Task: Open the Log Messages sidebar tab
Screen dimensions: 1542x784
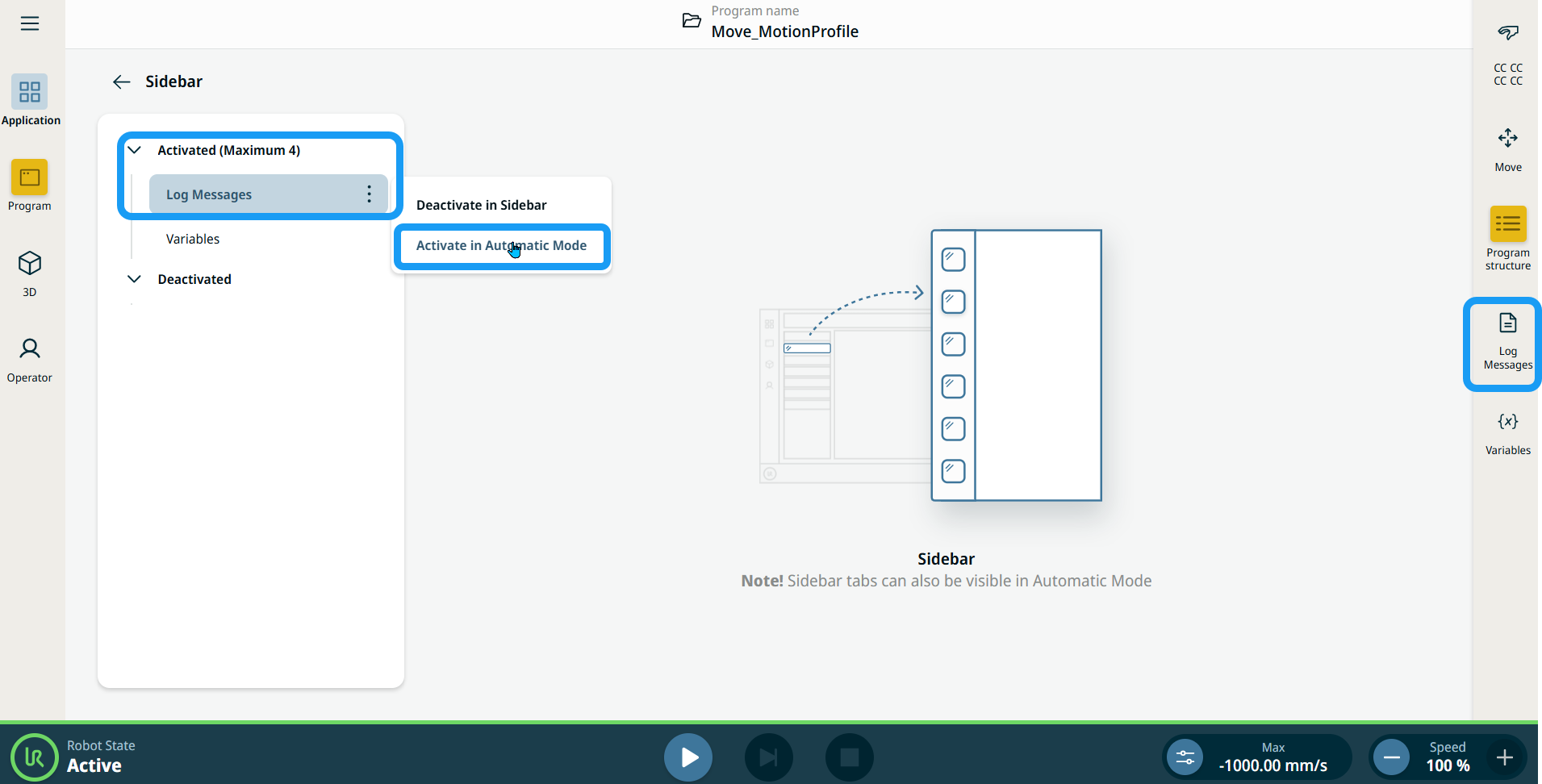Action: (x=1507, y=342)
